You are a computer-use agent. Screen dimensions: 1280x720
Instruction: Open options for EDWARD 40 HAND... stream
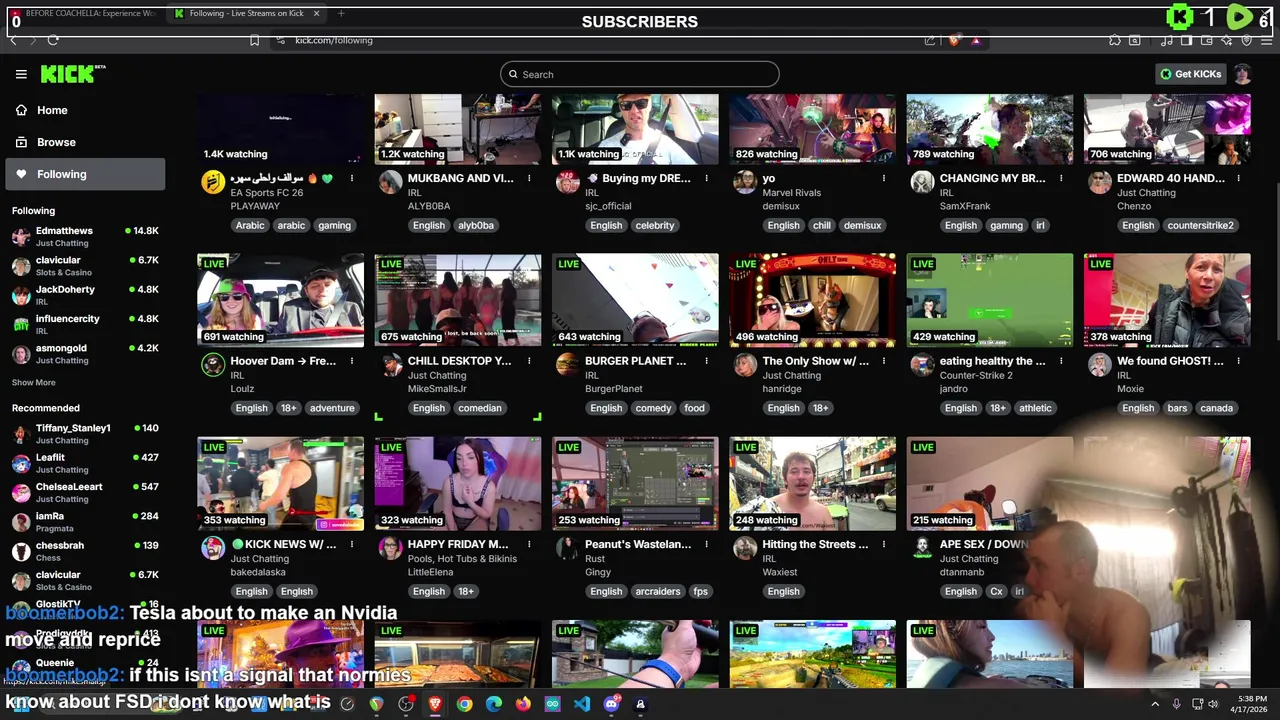pyautogui.click(x=1238, y=178)
